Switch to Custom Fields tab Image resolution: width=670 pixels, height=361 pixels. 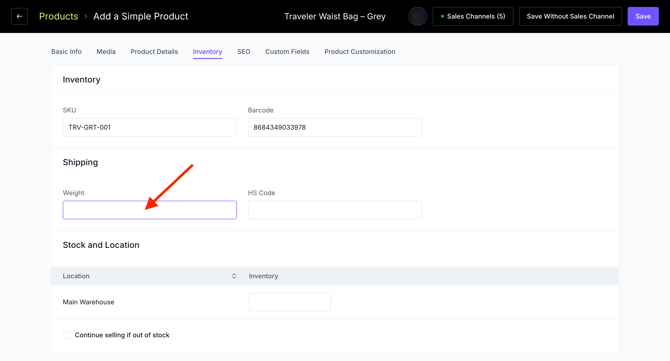point(287,52)
